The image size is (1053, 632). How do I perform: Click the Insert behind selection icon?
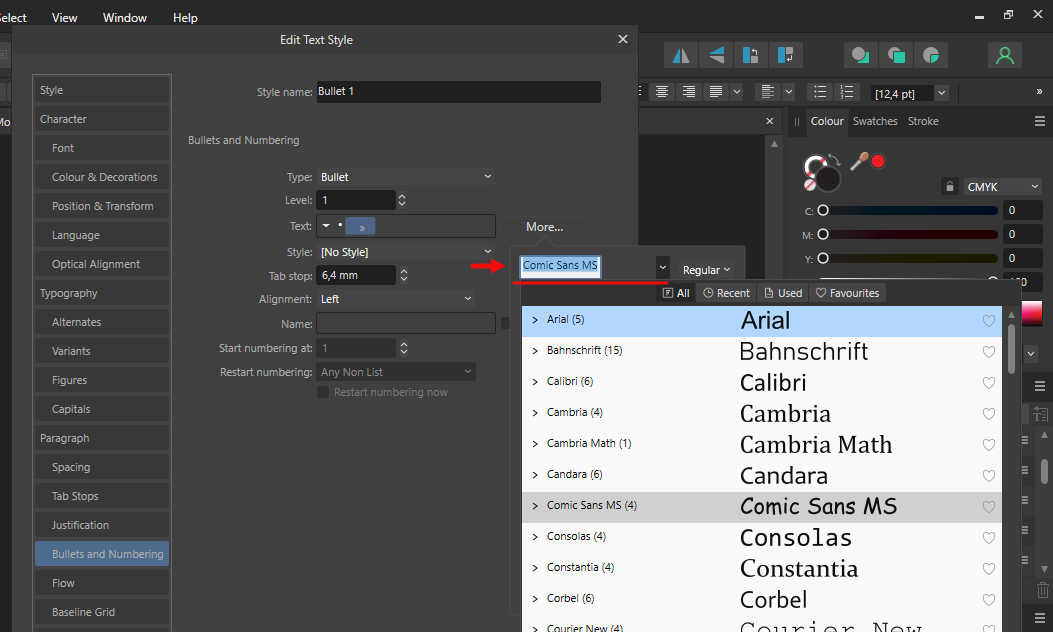tap(860, 55)
